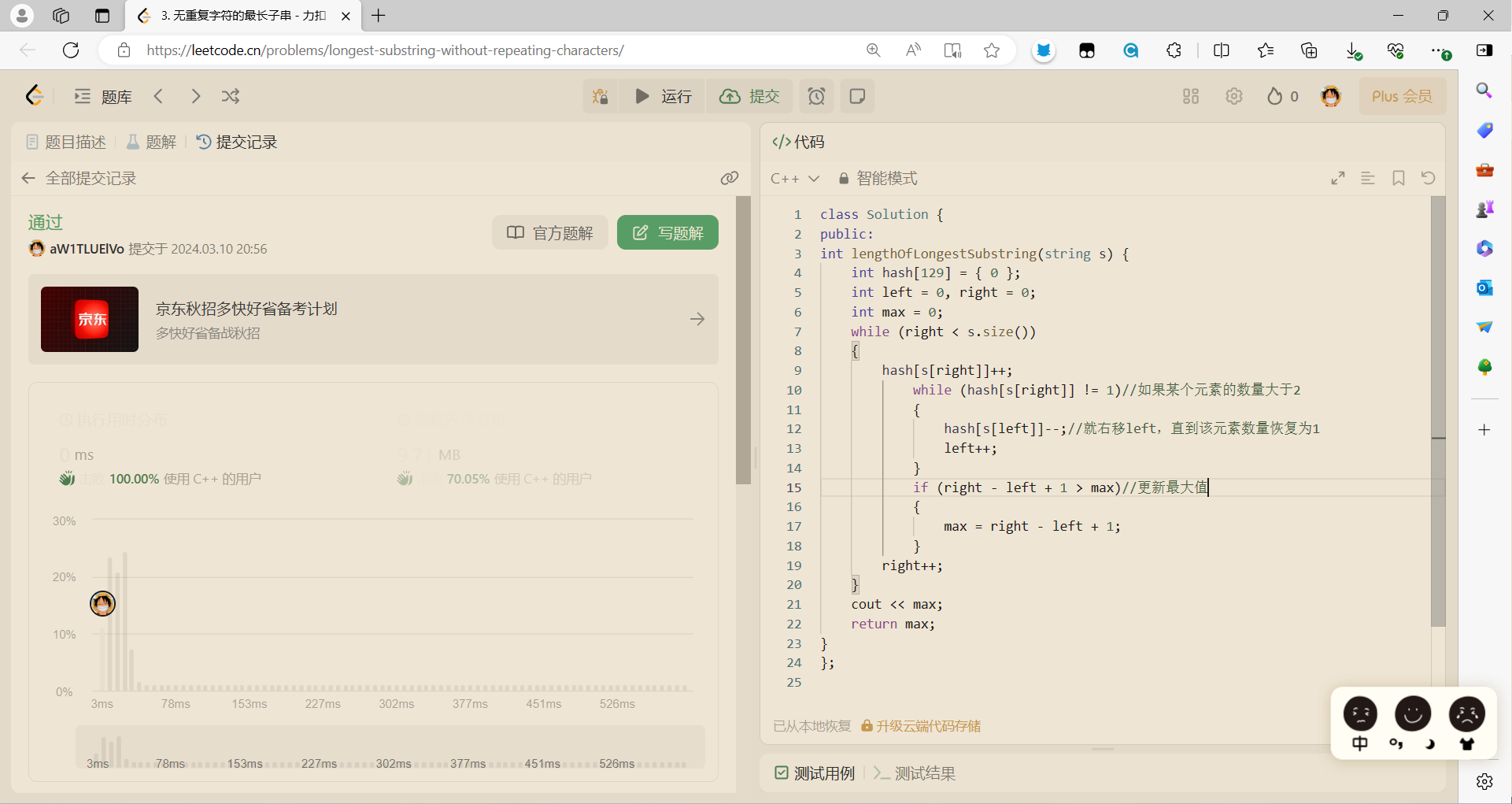The height and width of the screenshot is (804, 1512).
Task: Click the LeetCode logo icon
Action: click(34, 96)
